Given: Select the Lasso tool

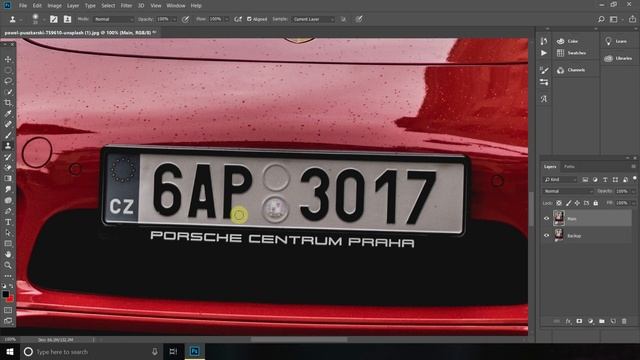Looking at the screenshot, I should (x=8, y=81).
